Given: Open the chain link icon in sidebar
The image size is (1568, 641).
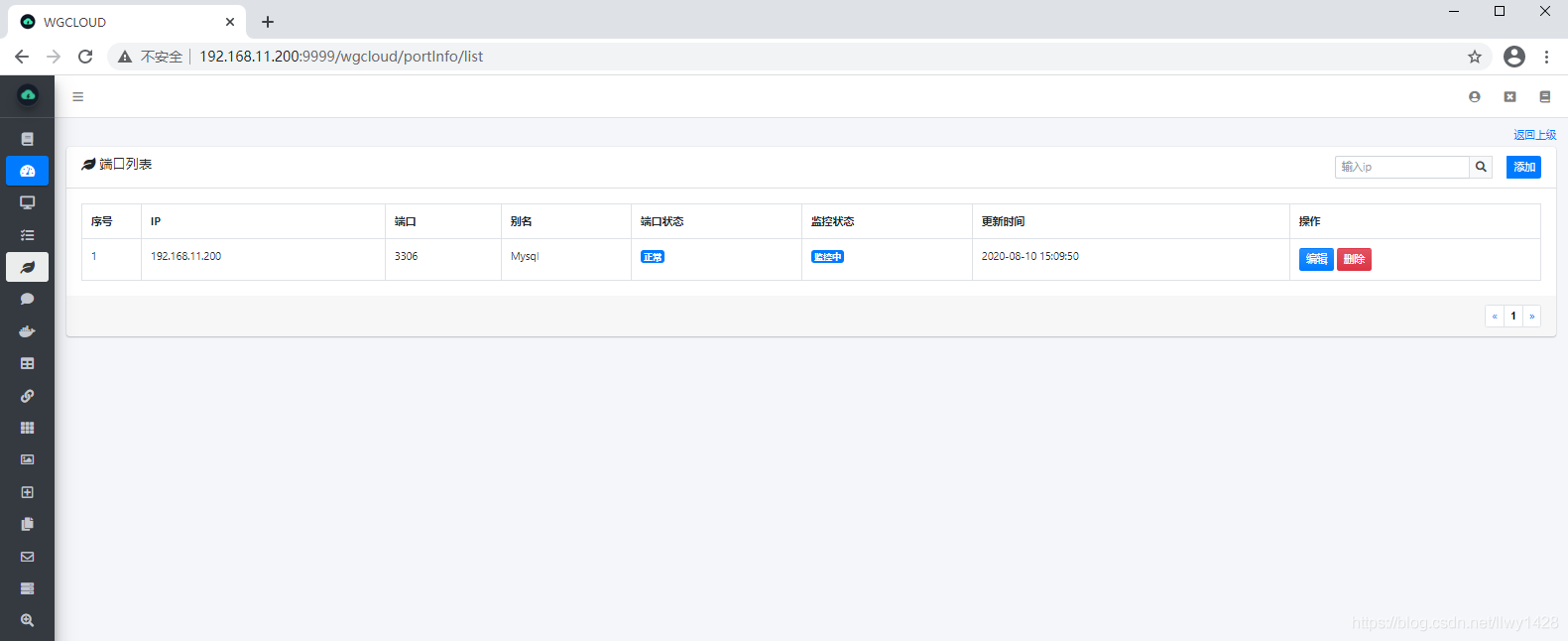Looking at the screenshot, I should (x=28, y=396).
